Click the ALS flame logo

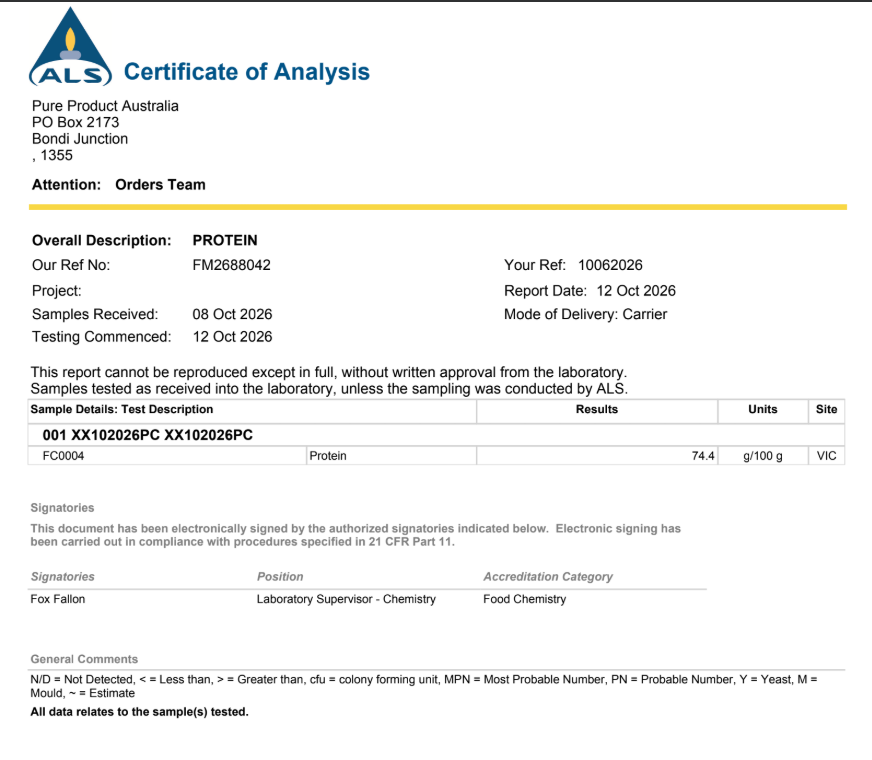coord(70,47)
